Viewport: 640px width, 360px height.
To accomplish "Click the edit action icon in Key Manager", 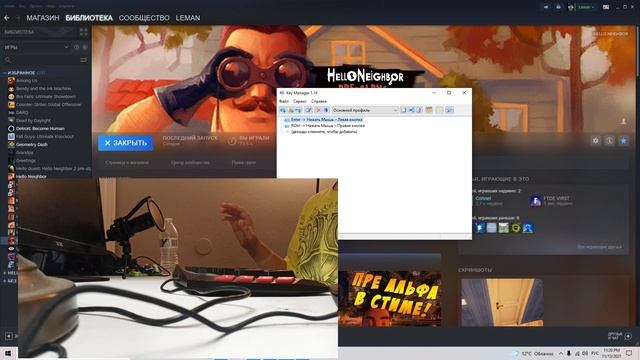I will tap(309, 110).
